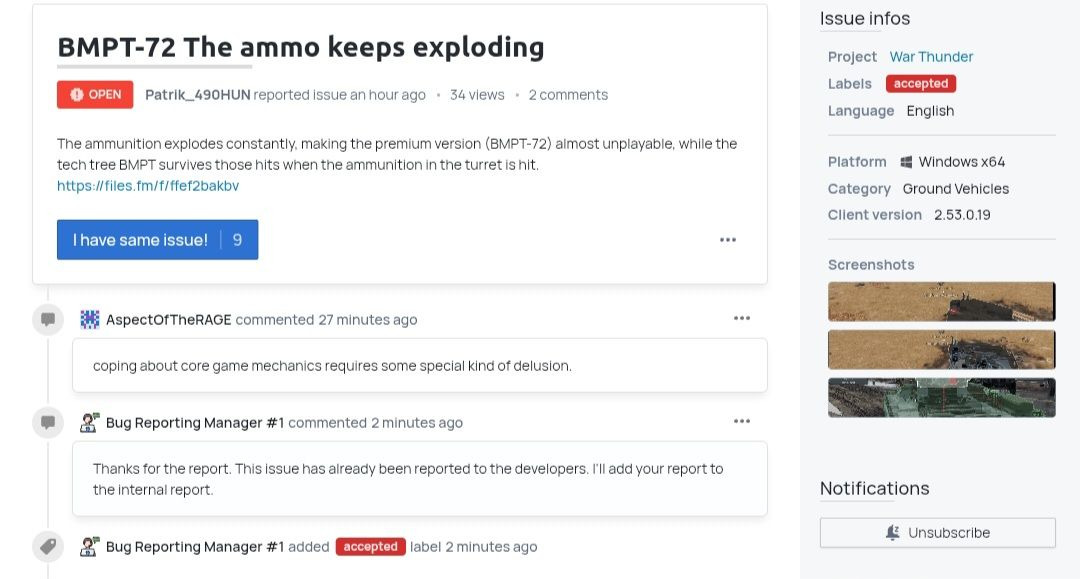Viewport: 1080px width, 579px height.
Task: Click AspectOfTheRAGE's avatar icon
Action: click(90, 320)
